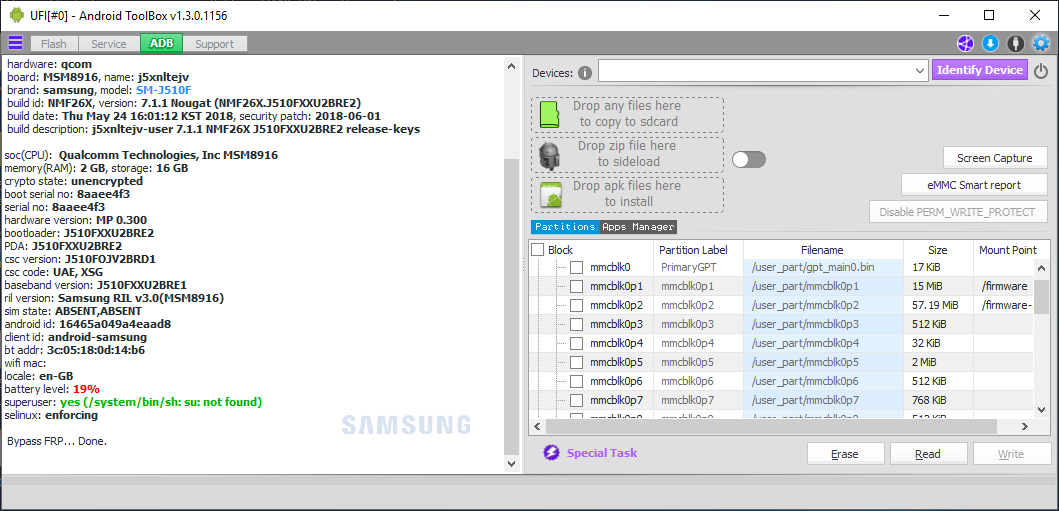Toggle the sideload switch
The image size is (1059, 511).
pyautogui.click(x=749, y=159)
